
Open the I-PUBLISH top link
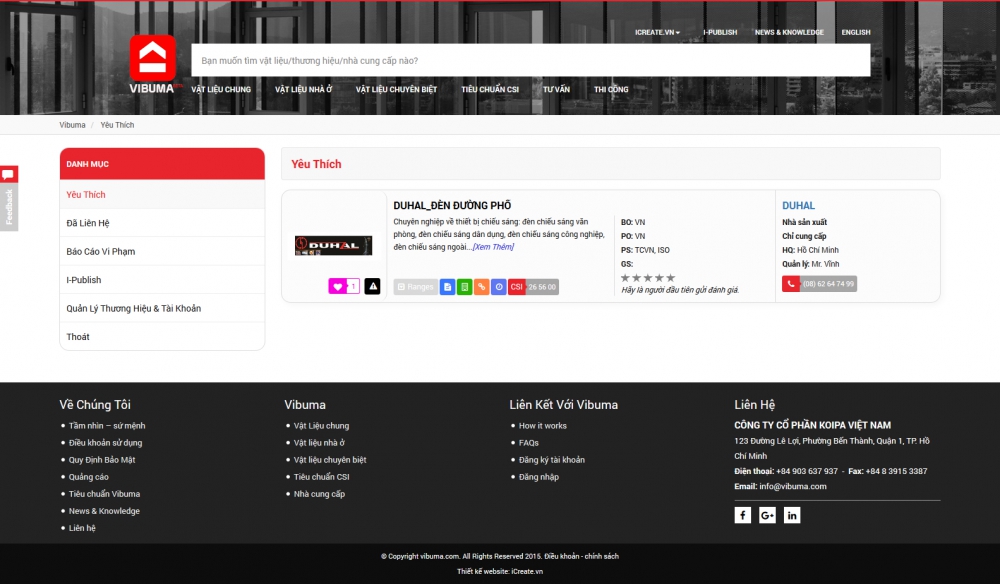tap(720, 33)
